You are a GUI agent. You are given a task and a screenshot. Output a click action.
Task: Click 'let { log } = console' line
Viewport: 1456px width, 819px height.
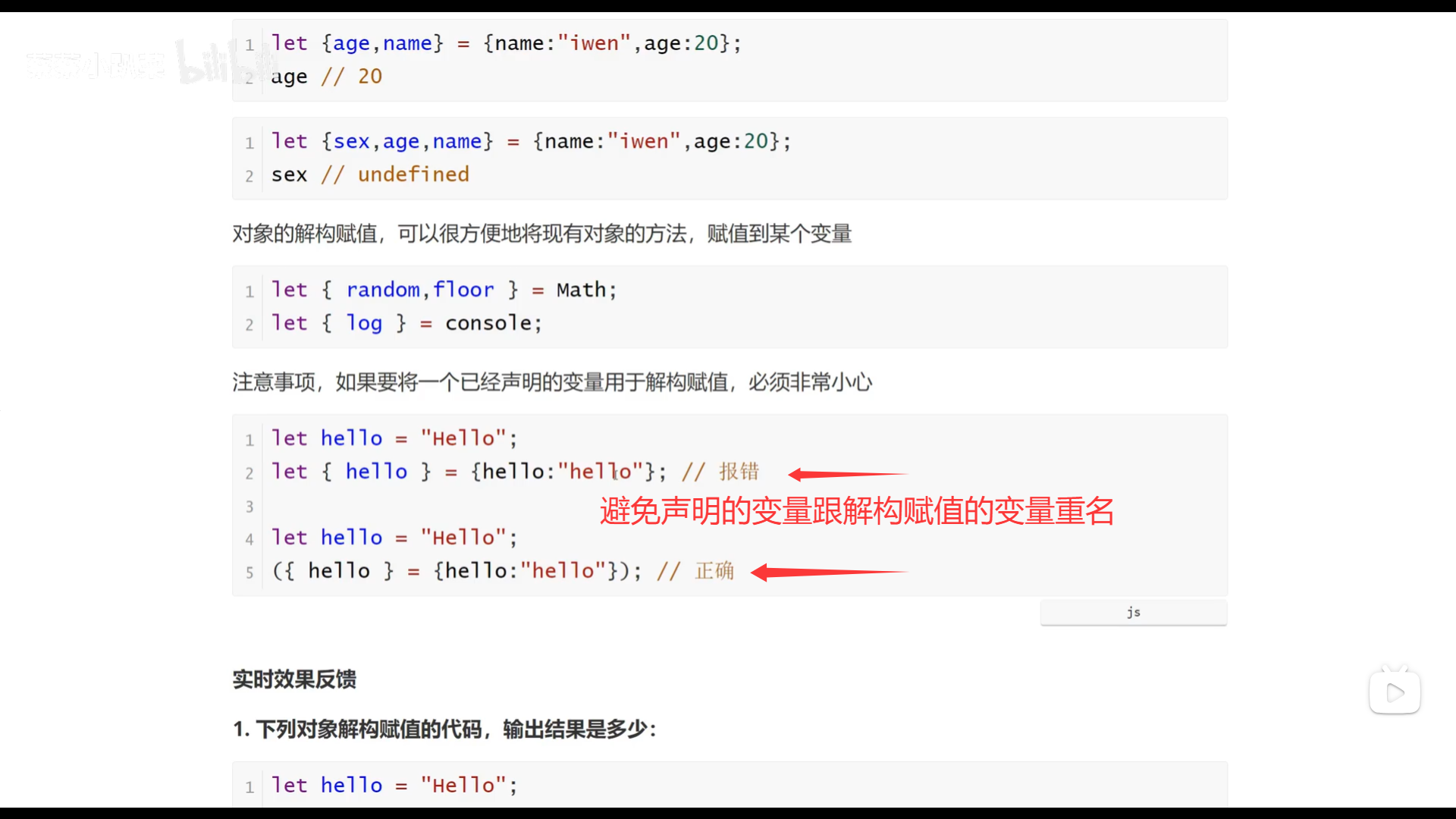click(x=406, y=323)
